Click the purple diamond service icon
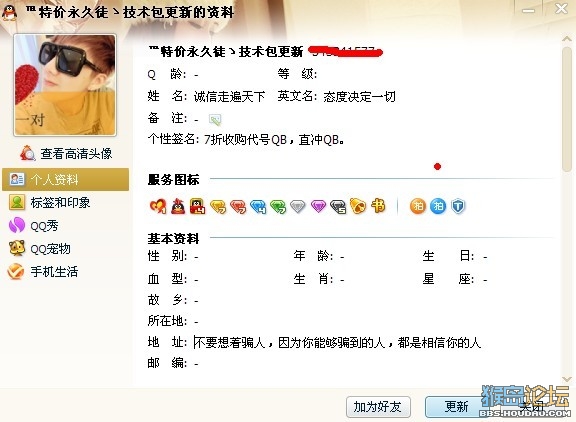Viewport: 576px width, 422px height. tap(318, 206)
